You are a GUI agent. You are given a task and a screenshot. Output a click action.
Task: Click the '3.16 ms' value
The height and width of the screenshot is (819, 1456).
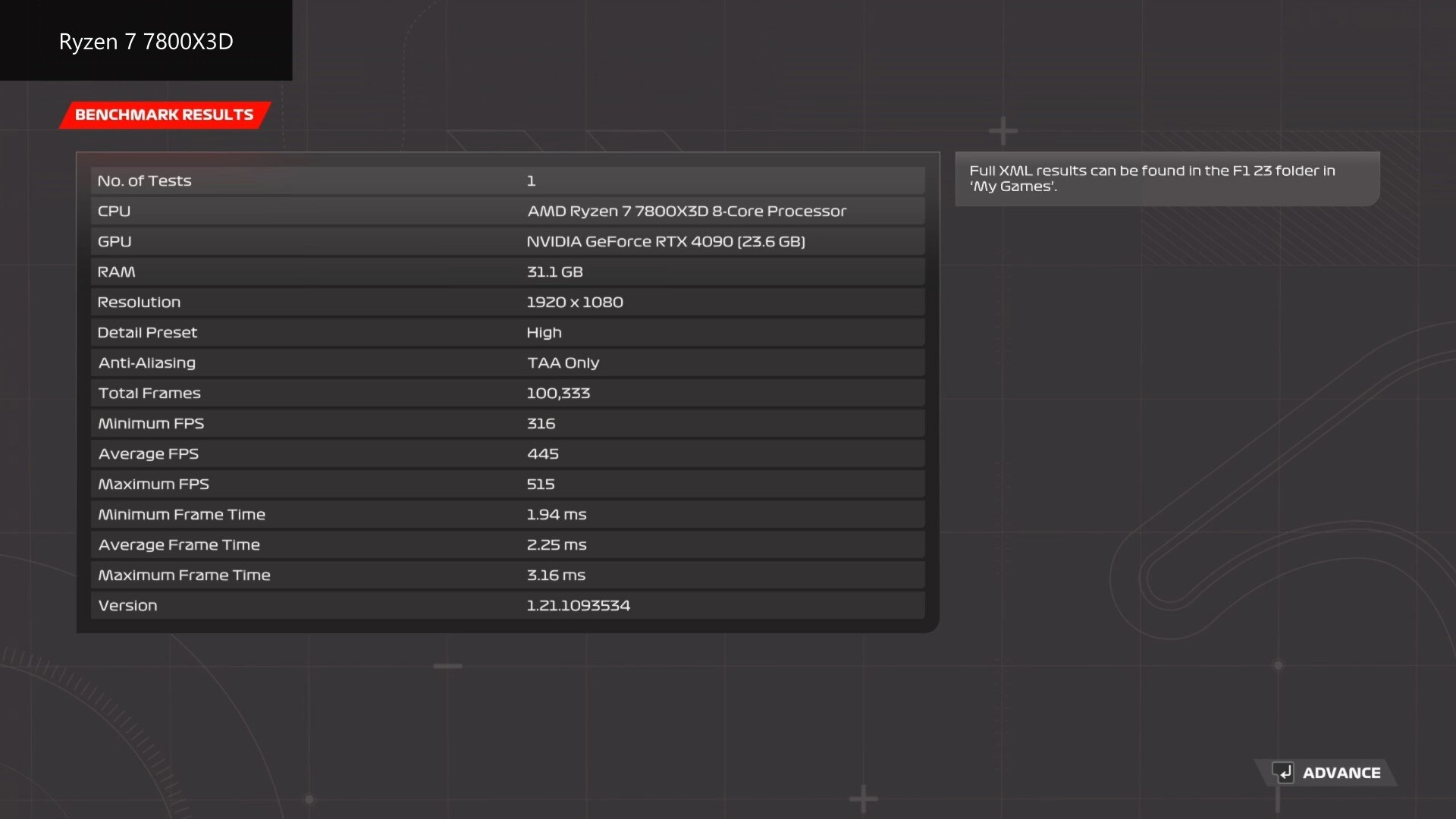(556, 576)
